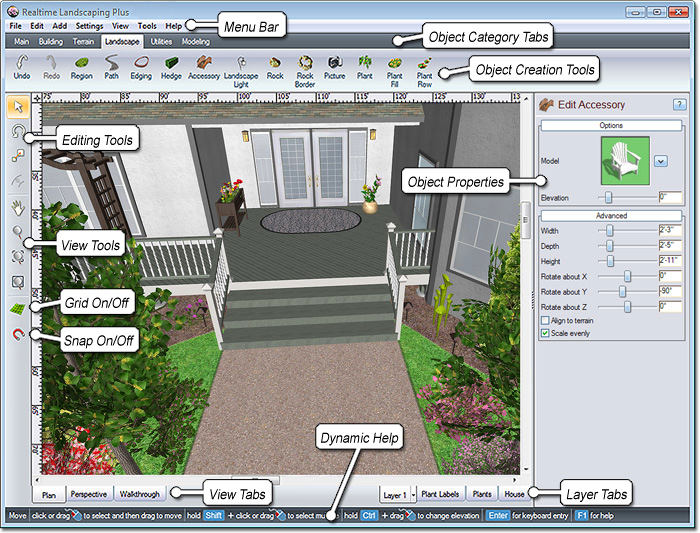Viewport: 700px width, 533px height.
Task: Adjust the Rotate about Y slider
Action: [622, 291]
